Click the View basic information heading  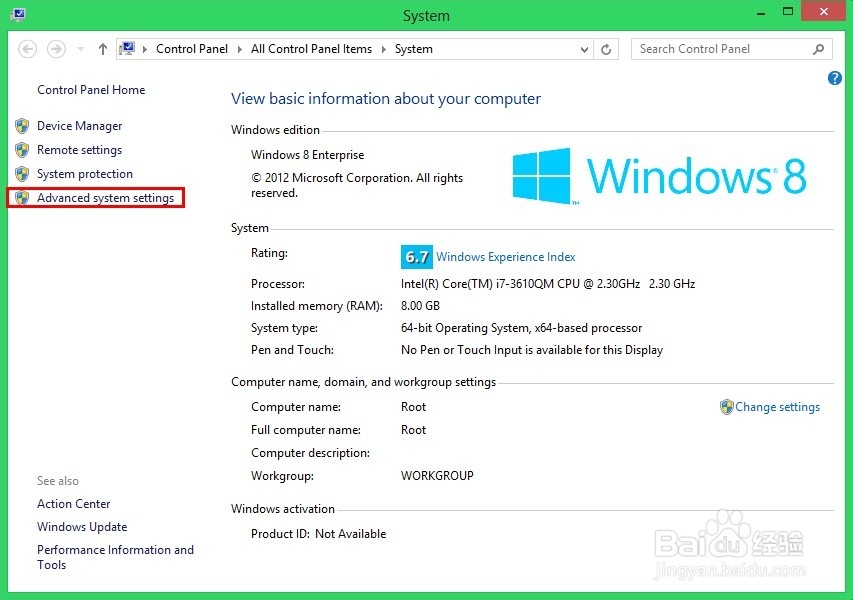tap(386, 98)
